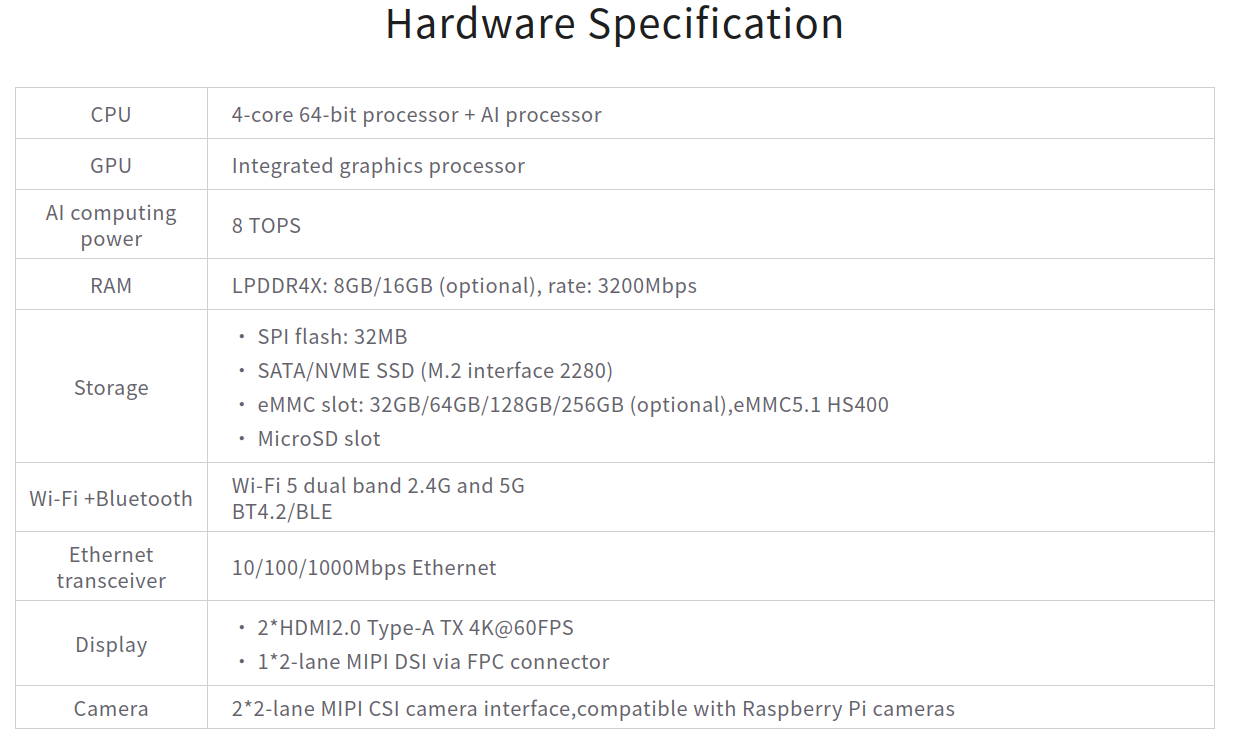Click the MicroSD slot bullet
This screenshot has width=1251, height=729.
[x=319, y=438]
